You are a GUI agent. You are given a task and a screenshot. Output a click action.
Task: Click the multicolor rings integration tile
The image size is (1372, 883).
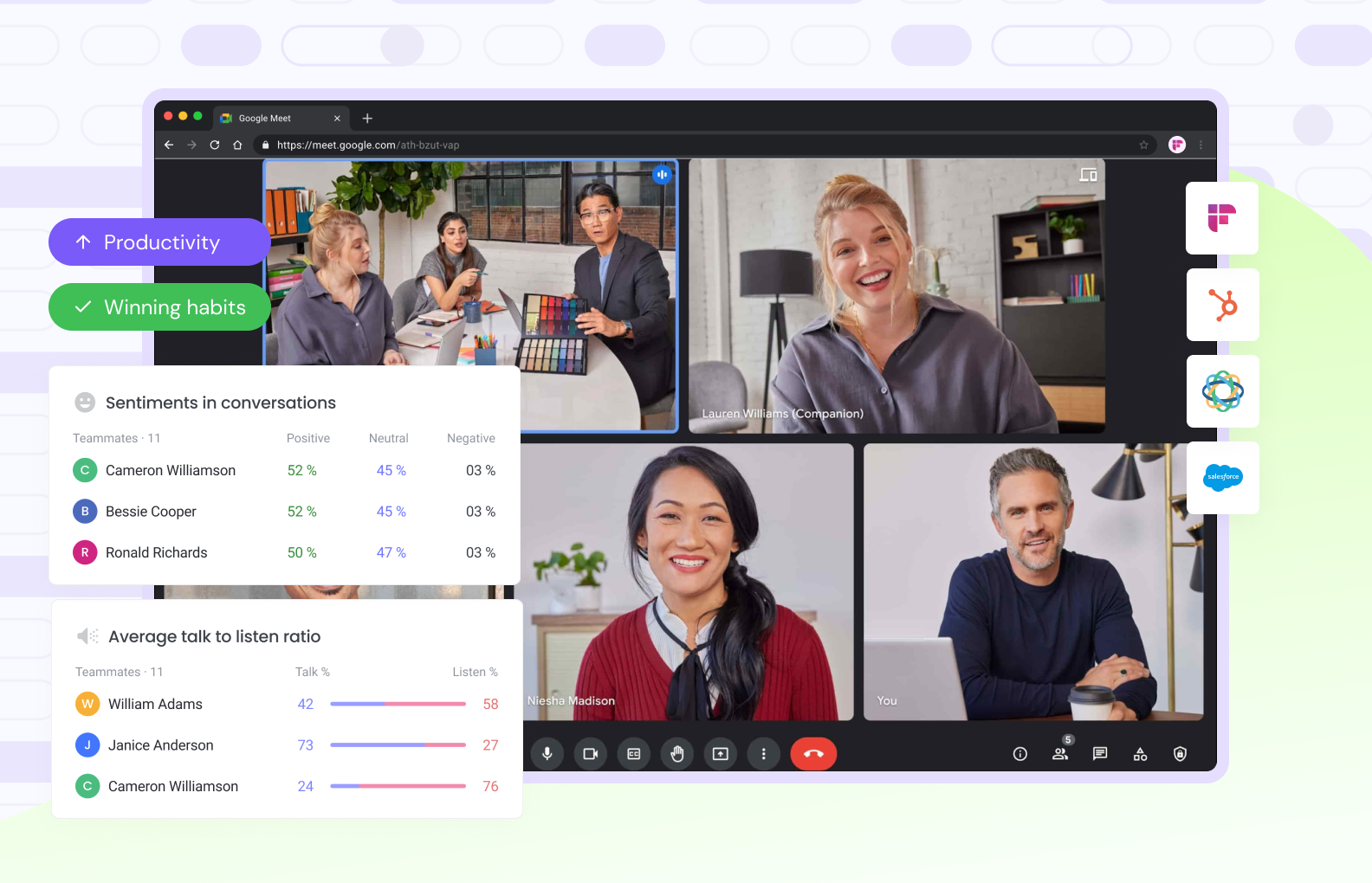[x=1222, y=391]
